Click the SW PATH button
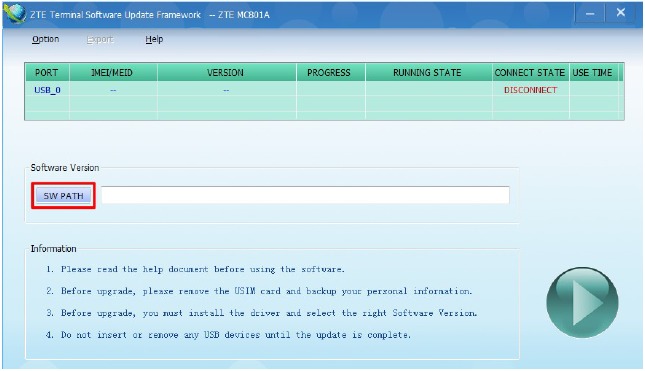Image resolution: width=645 pixels, height=371 pixels. click(63, 196)
